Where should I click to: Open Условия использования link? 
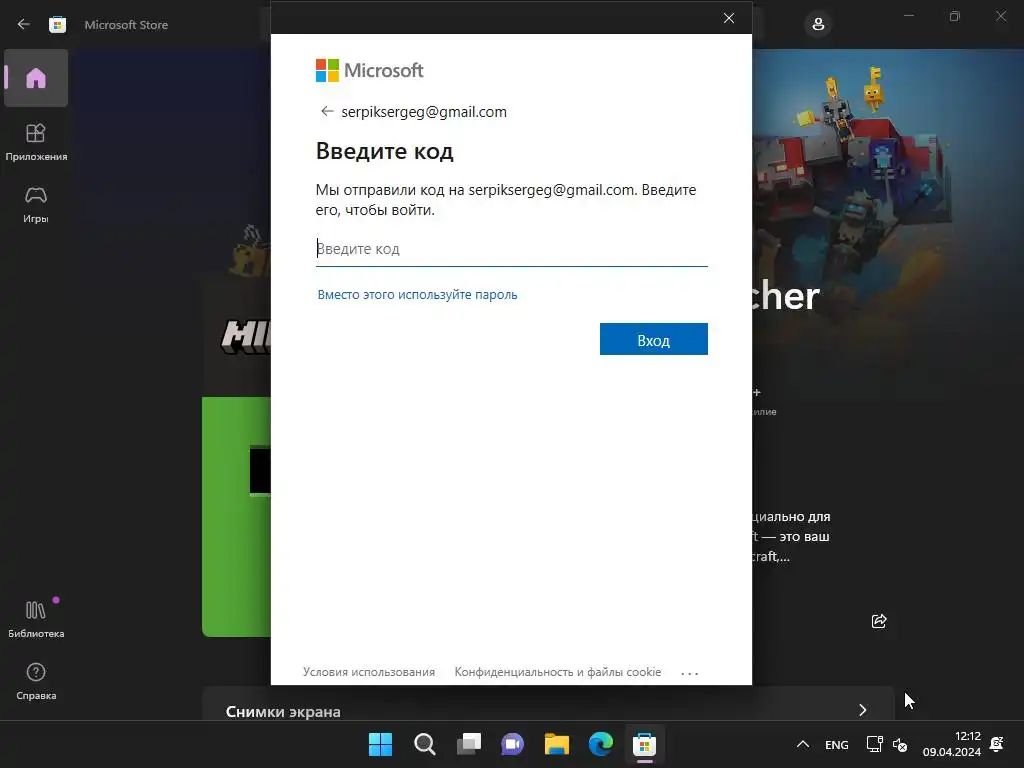click(369, 672)
